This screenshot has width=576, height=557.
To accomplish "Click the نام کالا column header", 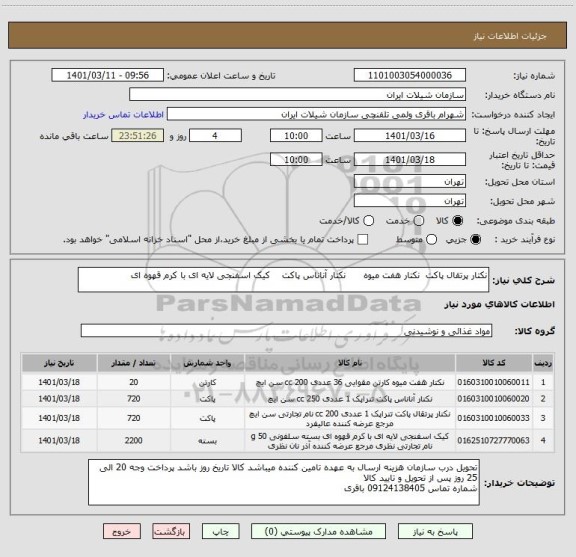I will 350,363.
